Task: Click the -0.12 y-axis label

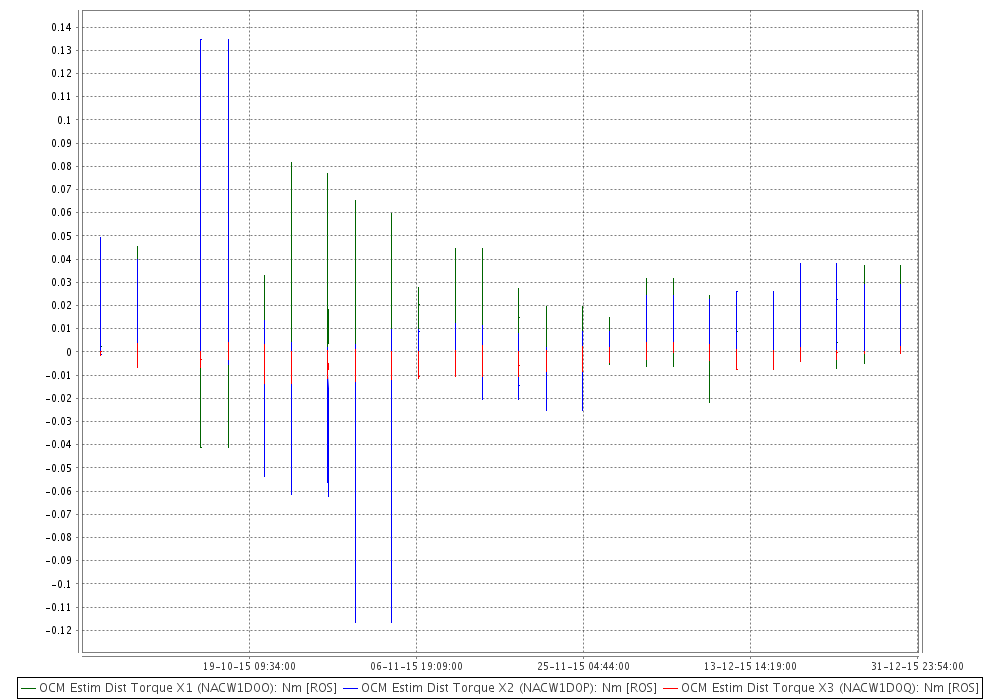Action: (59, 631)
